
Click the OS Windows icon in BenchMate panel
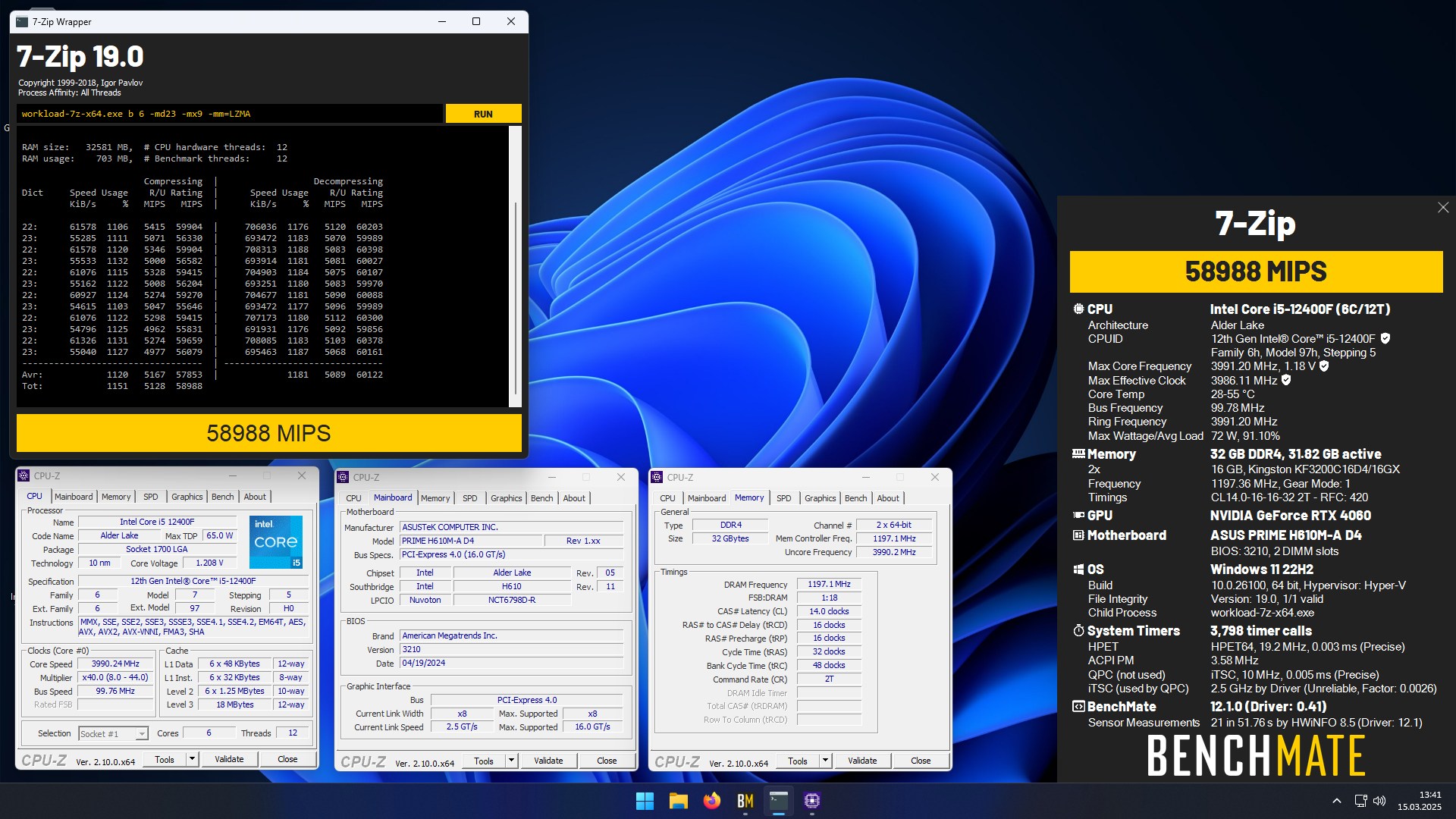1078,570
